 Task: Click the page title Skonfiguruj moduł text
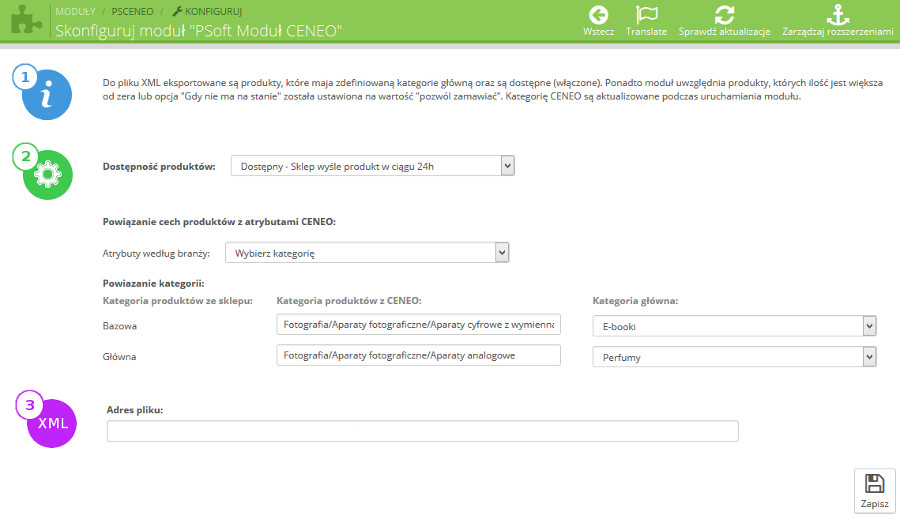198,30
